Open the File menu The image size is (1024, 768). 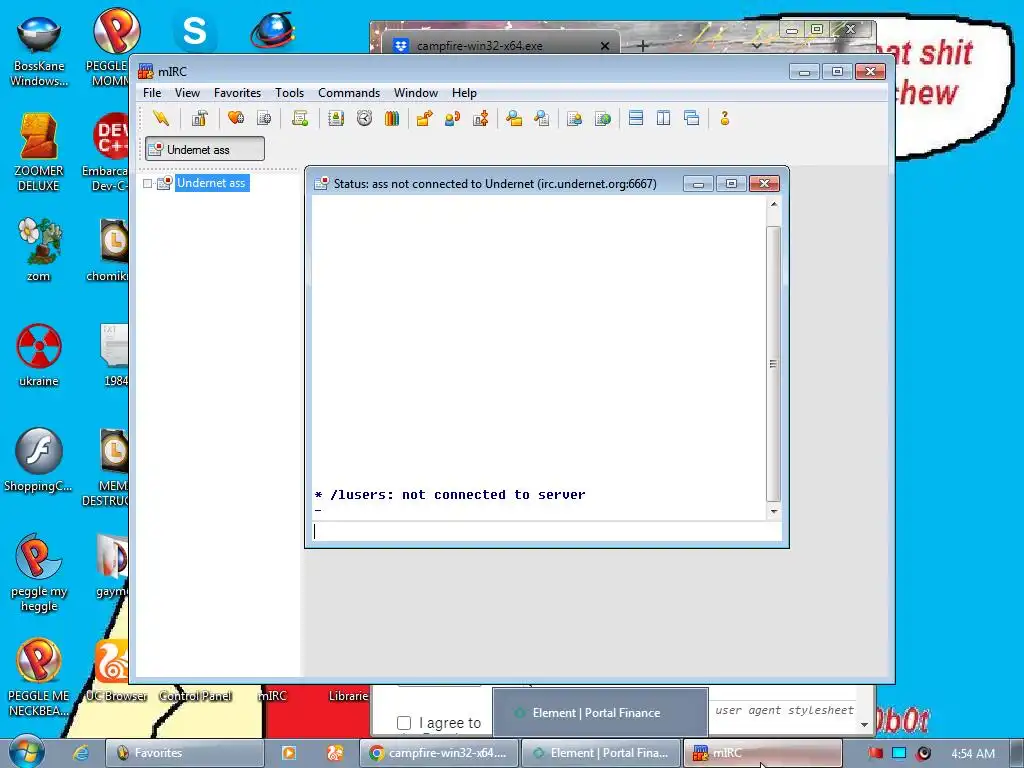[x=152, y=93]
